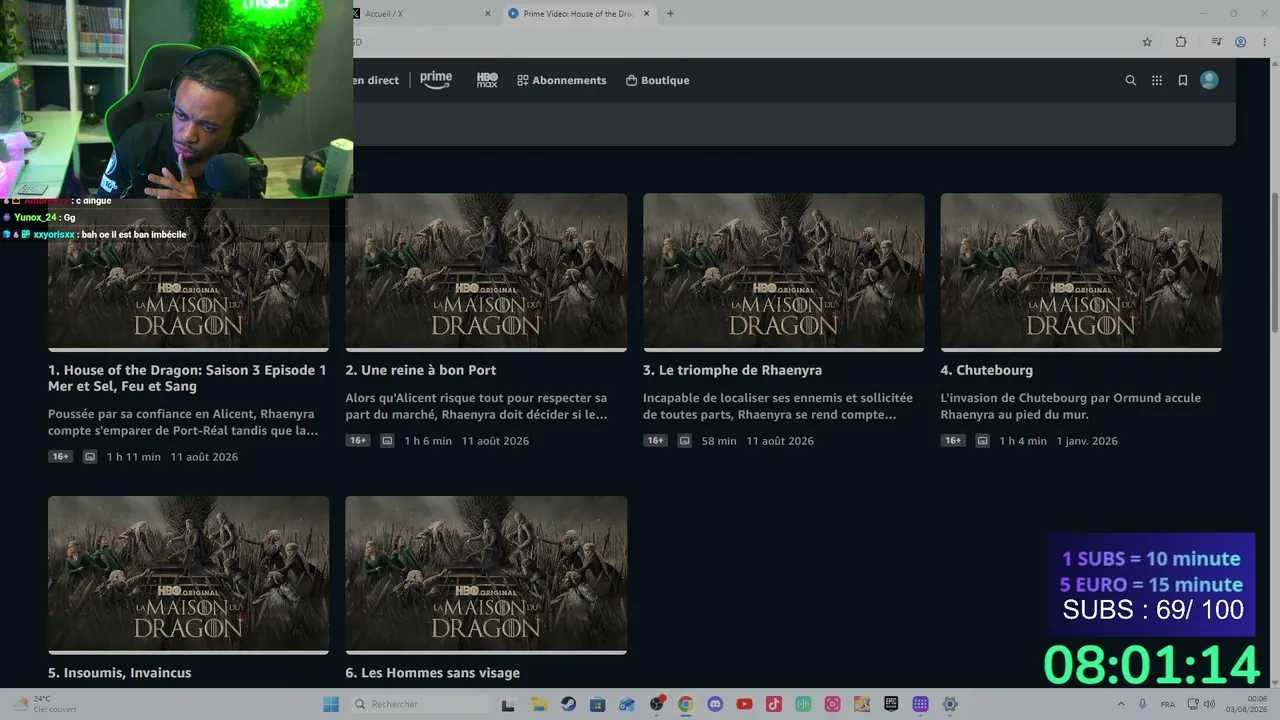Expand the system tray hidden icons chevron
Image resolution: width=1280 pixels, height=720 pixels.
point(1121,704)
